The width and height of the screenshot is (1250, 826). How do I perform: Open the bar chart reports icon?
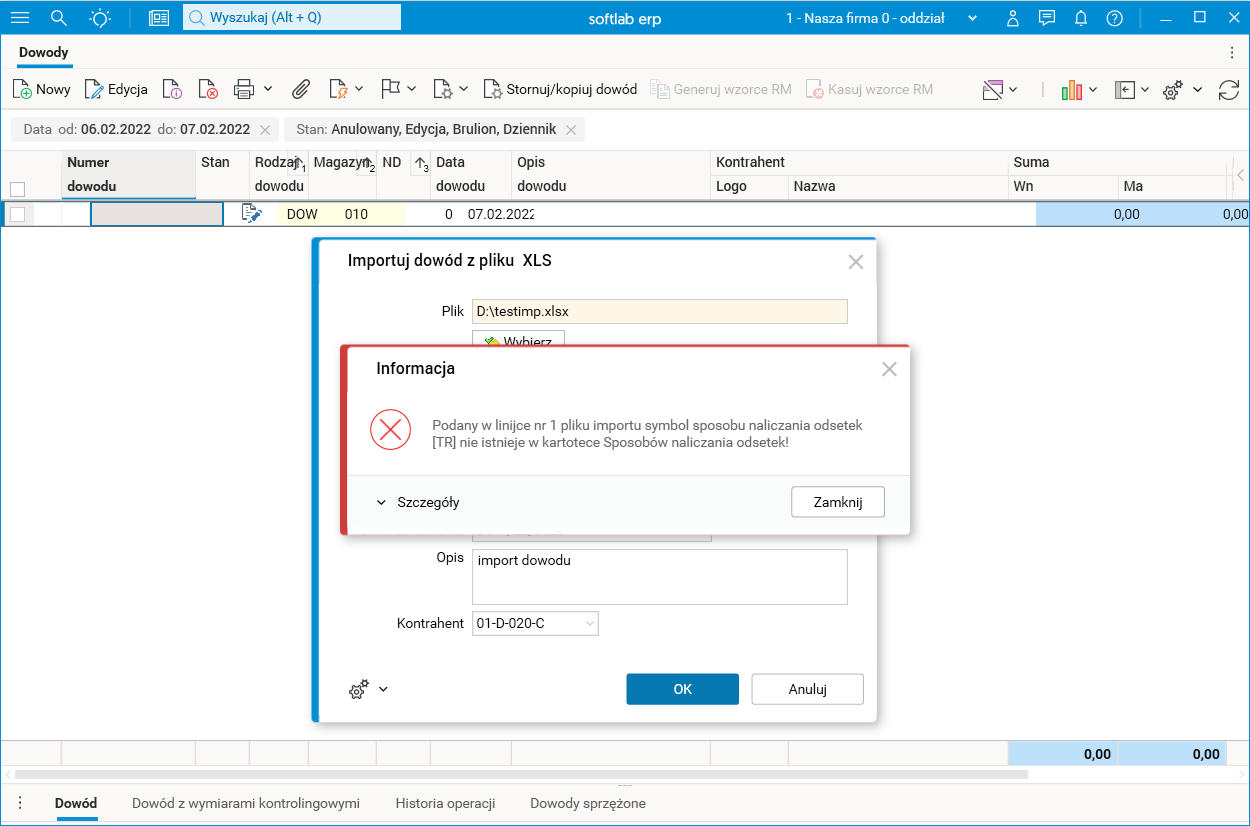click(1072, 89)
